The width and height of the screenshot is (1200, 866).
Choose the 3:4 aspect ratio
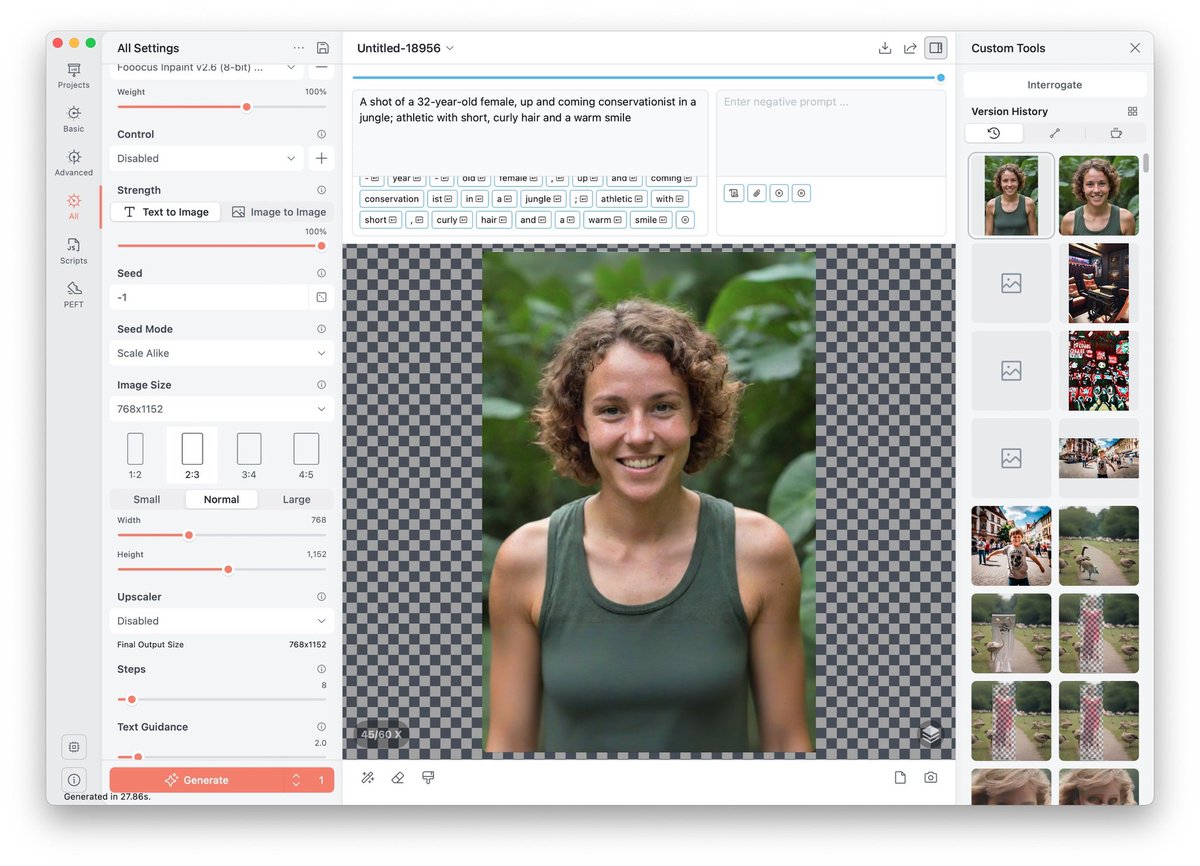click(249, 455)
